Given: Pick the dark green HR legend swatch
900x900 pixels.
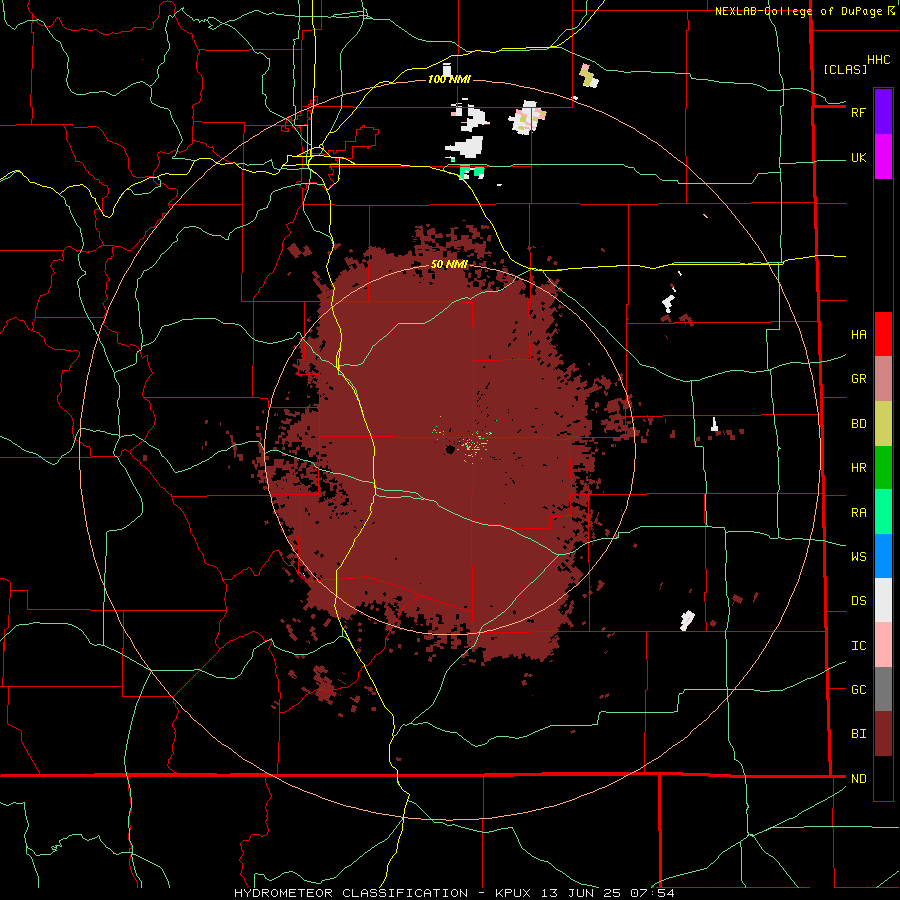Looking at the screenshot, I should (883, 468).
